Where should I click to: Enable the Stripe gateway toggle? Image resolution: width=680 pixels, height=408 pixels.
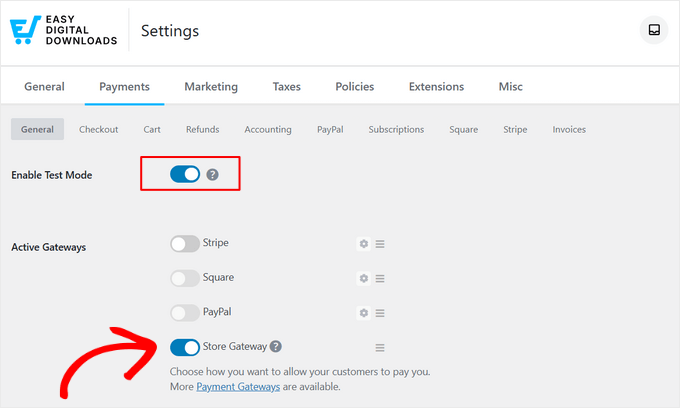pos(185,244)
